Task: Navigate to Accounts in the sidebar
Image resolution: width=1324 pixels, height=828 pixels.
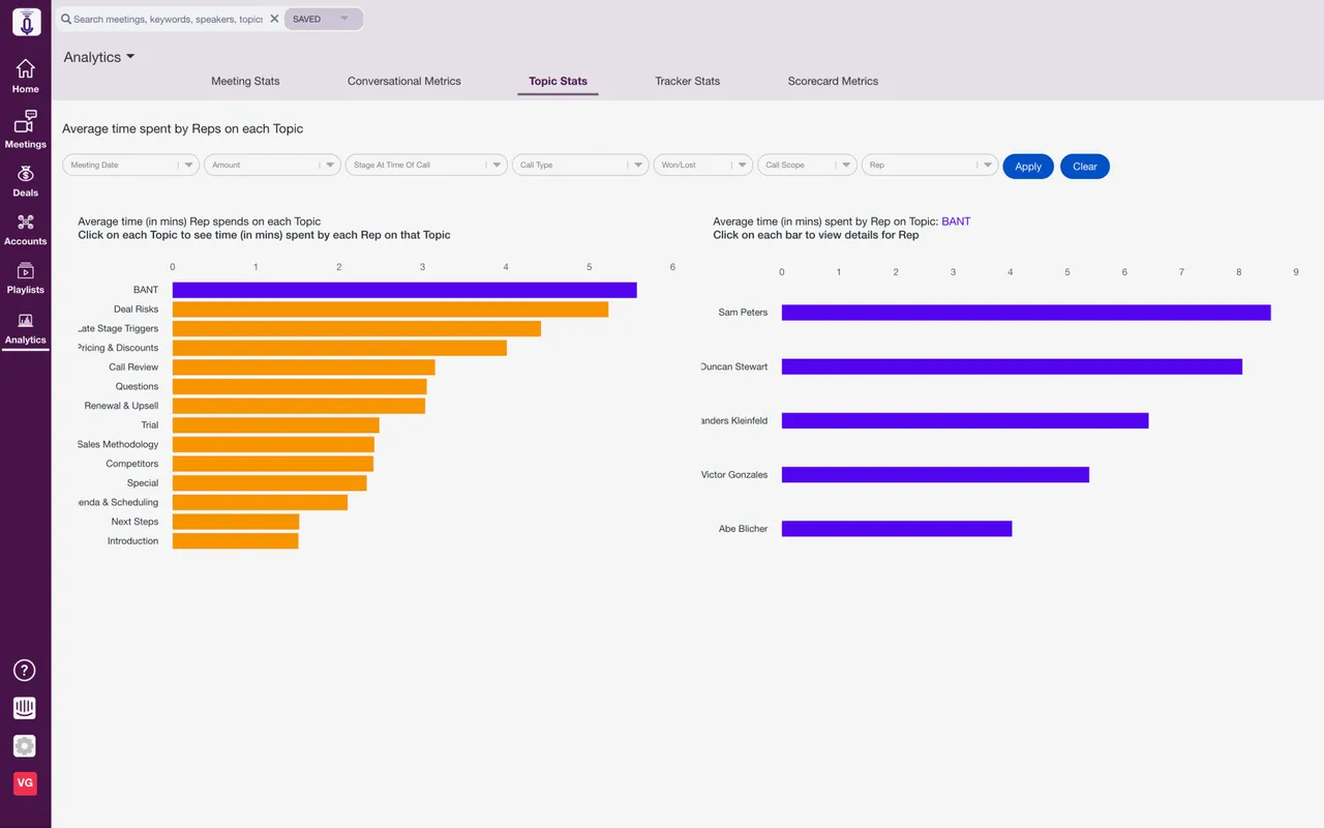Action: tap(26, 229)
